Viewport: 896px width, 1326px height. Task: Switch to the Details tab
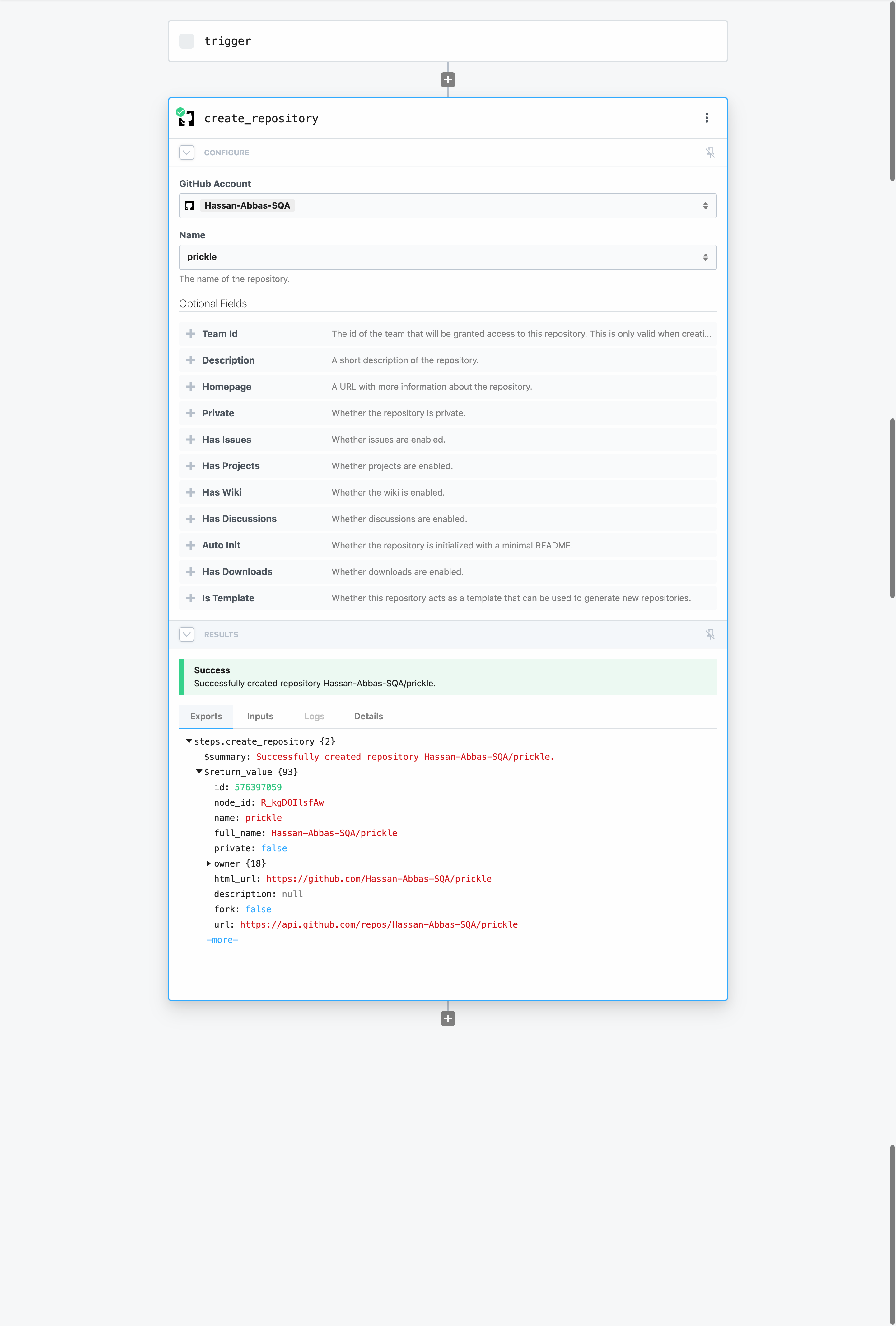(x=368, y=716)
